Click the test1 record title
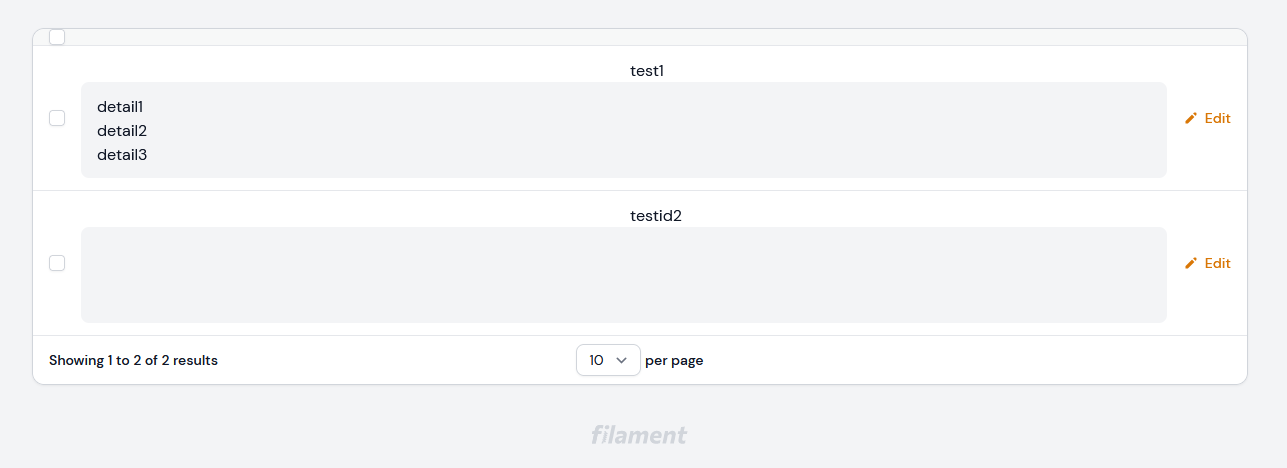Image resolution: width=1287 pixels, height=468 pixels. [647, 71]
